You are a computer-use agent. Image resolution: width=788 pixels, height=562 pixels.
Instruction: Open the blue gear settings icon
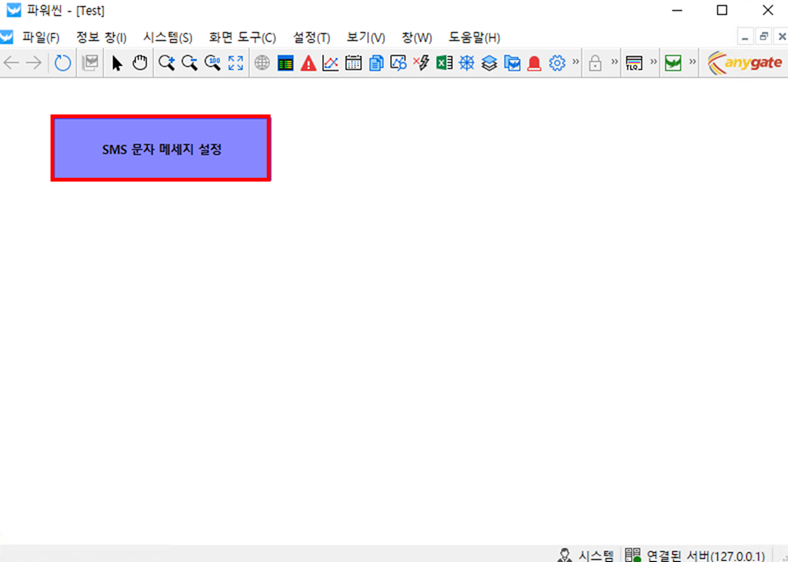(557, 63)
